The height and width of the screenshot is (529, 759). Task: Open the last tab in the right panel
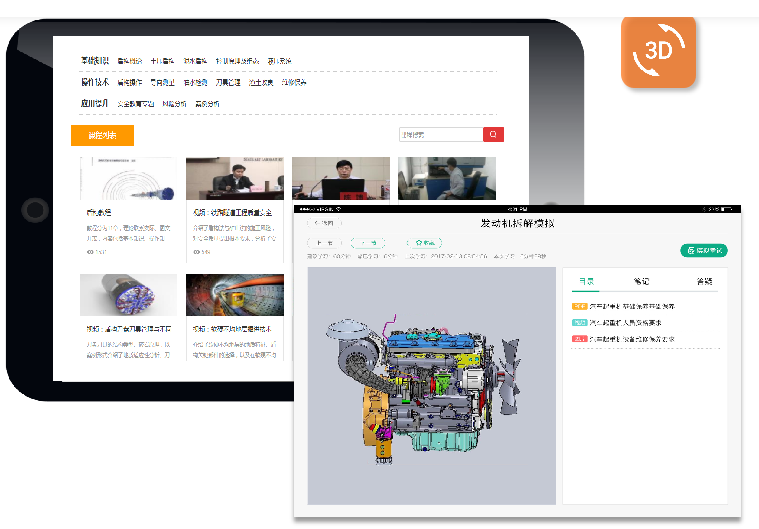(x=704, y=281)
